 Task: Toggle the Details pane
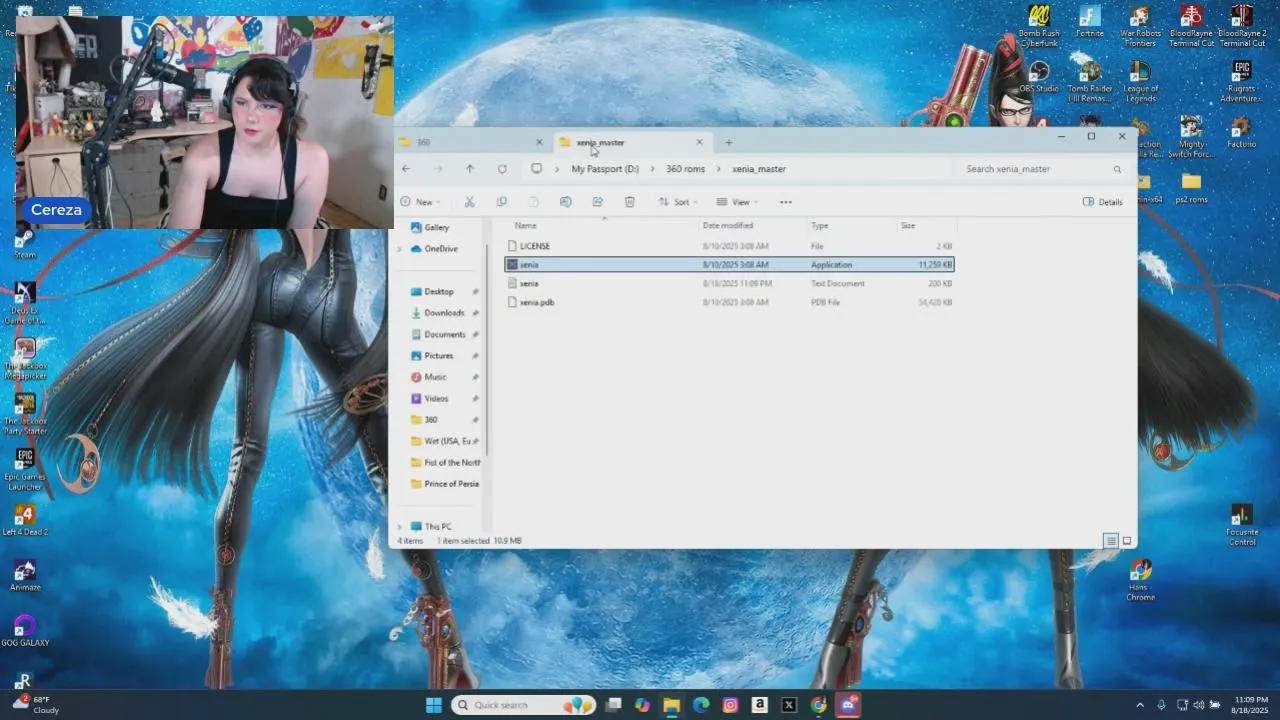tap(1103, 202)
